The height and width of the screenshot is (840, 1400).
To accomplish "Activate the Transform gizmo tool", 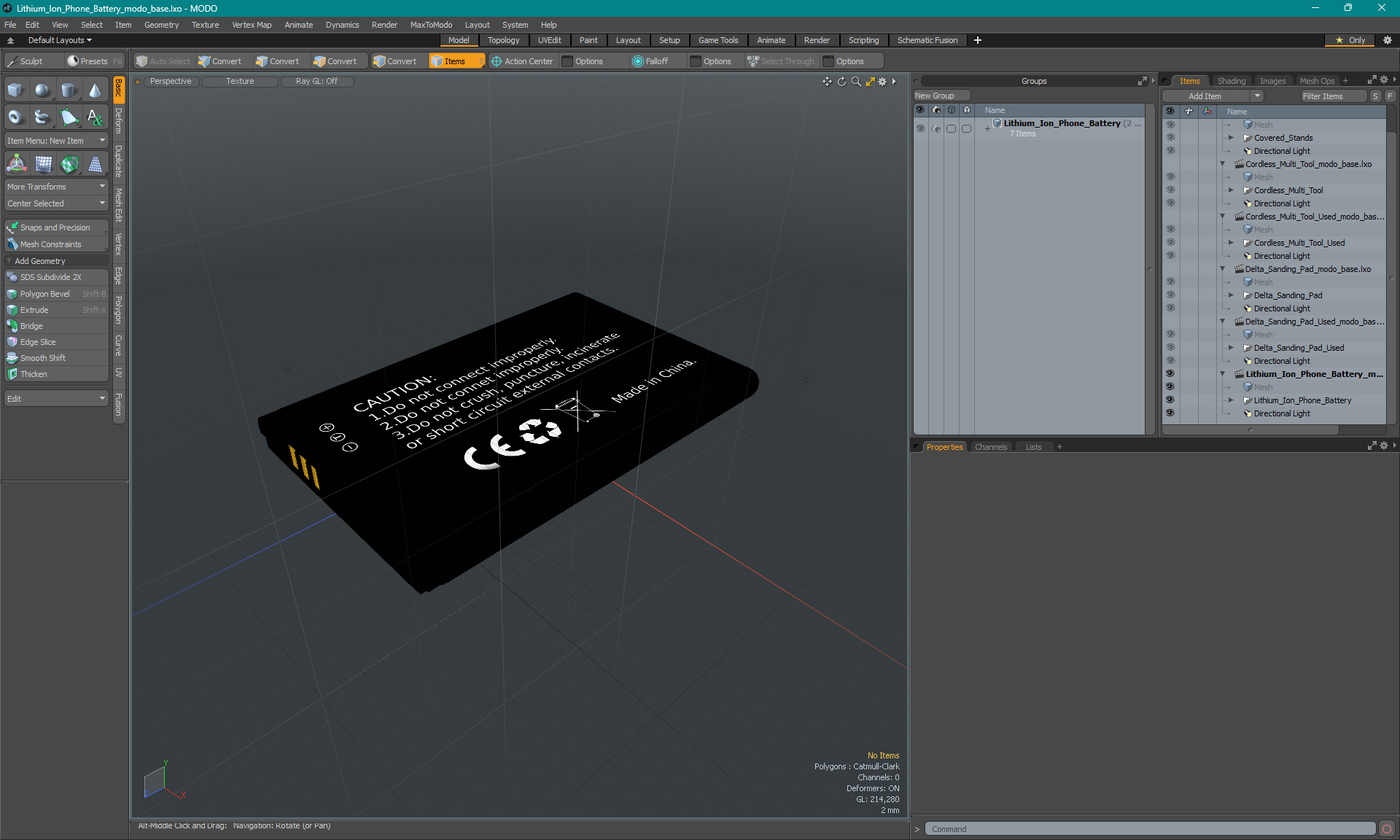I will pyautogui.click(x=16, y=164).
